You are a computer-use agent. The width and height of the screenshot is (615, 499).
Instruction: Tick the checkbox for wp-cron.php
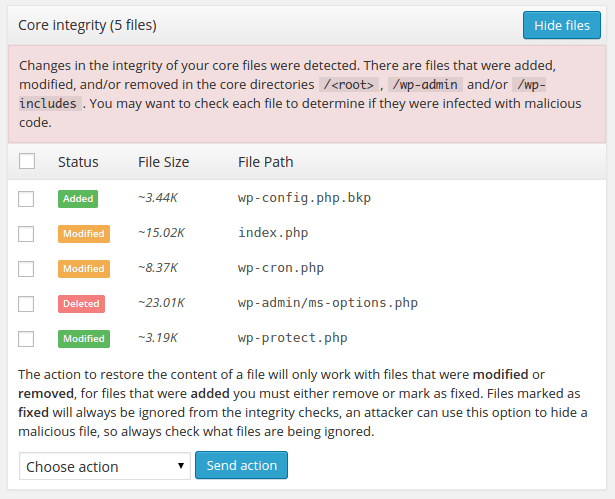[x=26, y=269]
